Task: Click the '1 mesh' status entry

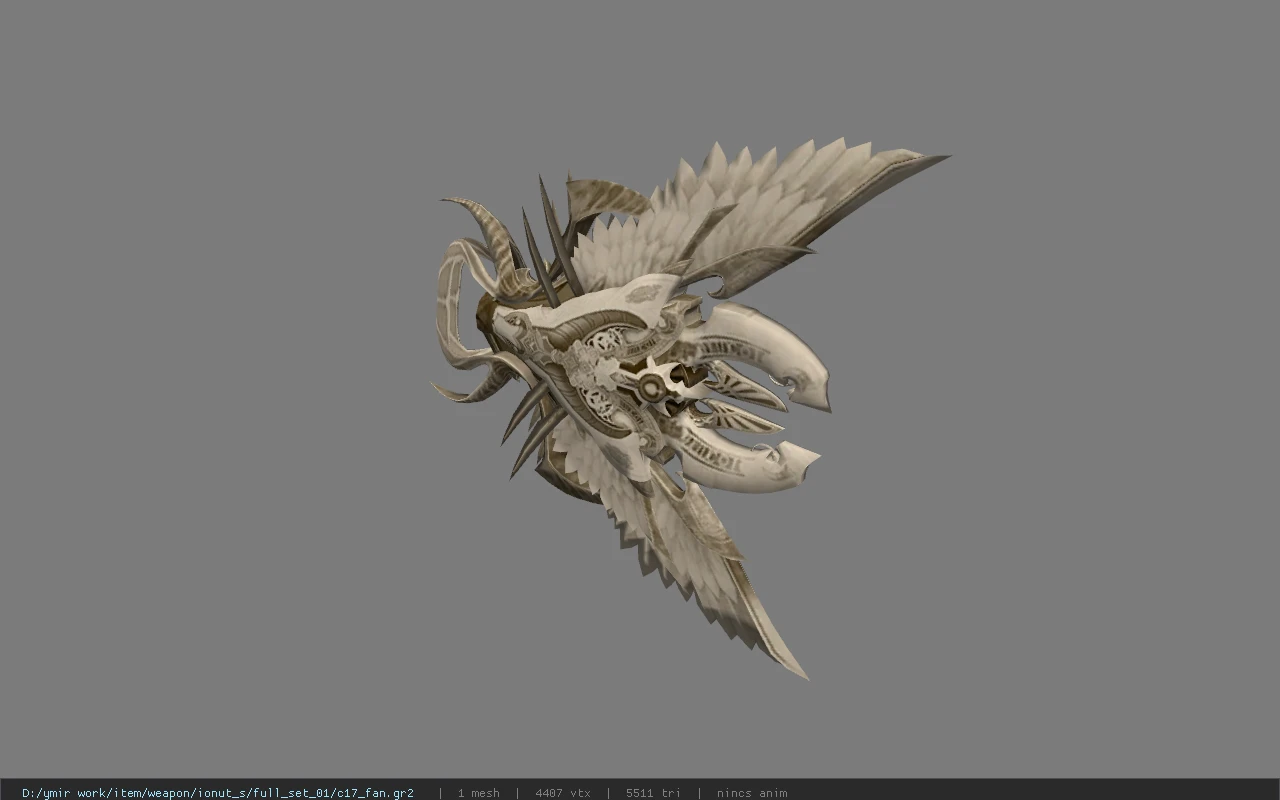Action: click(x=479, y=793)
